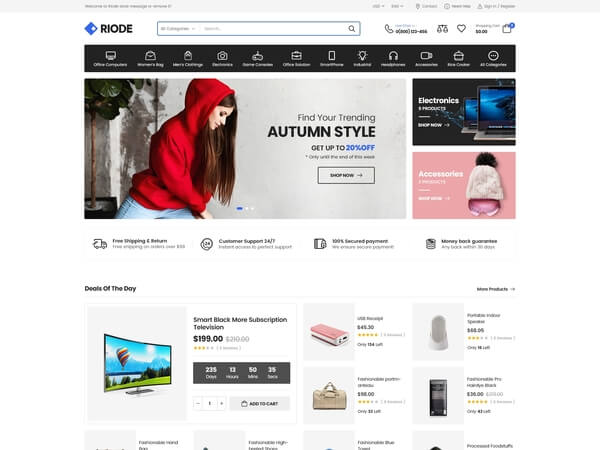Click the Add To Cart button
The width and height of the screenshot is (600, 450).
pyautogui.click(x=260, y=403)
